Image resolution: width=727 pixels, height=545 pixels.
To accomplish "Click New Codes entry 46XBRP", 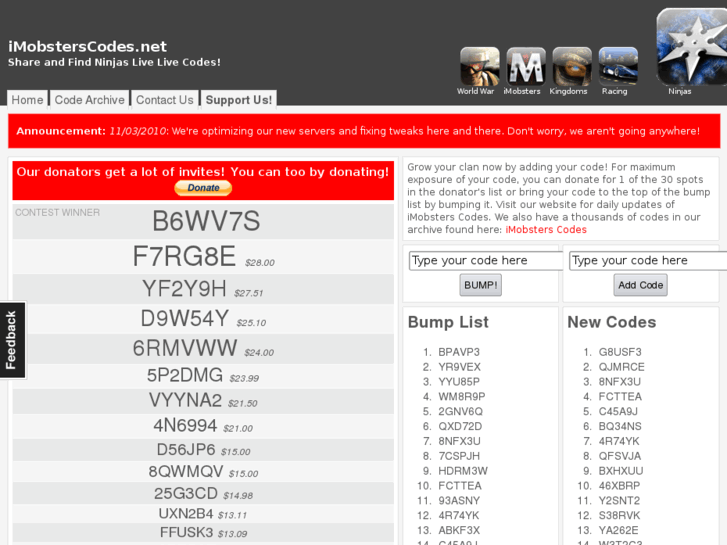I will click(x=619, y=486).
